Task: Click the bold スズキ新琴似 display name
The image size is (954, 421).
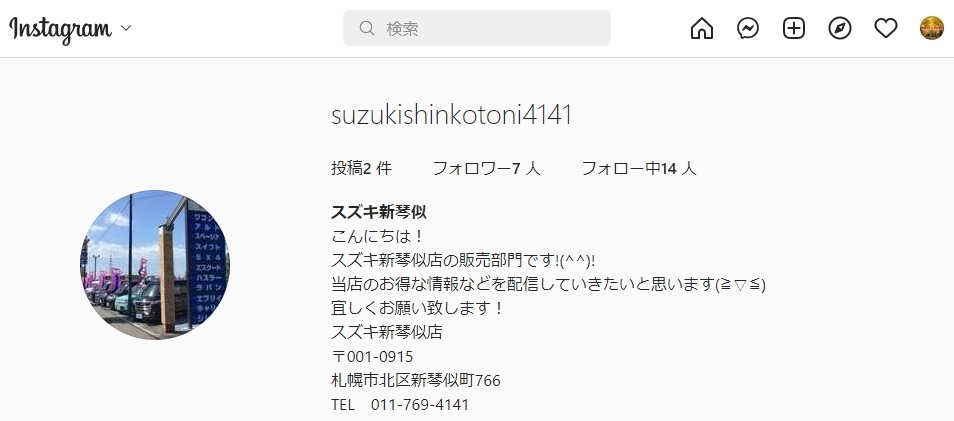Action: (x=378, y=212)
